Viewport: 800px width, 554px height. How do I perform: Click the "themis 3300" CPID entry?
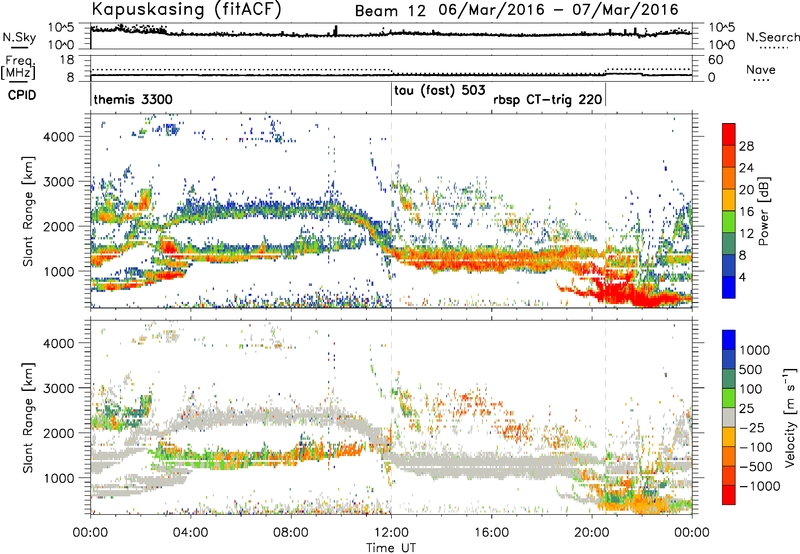click(133, 99)
